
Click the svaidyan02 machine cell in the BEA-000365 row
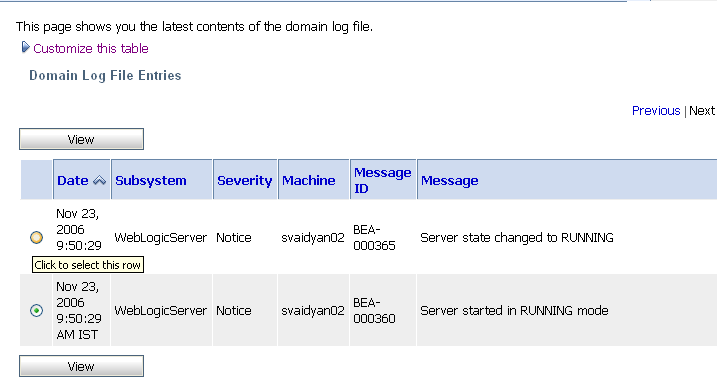click(x=313, y=238)
